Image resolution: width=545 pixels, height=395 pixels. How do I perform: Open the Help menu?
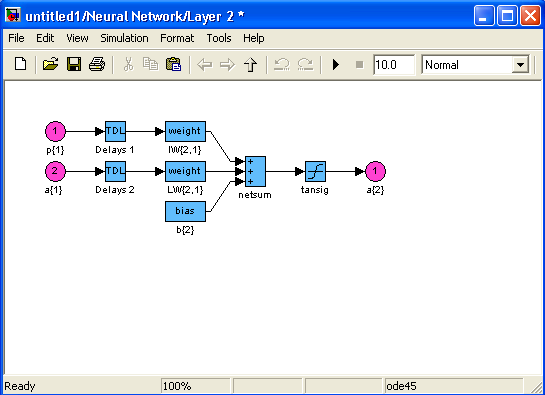coord(253,38)
